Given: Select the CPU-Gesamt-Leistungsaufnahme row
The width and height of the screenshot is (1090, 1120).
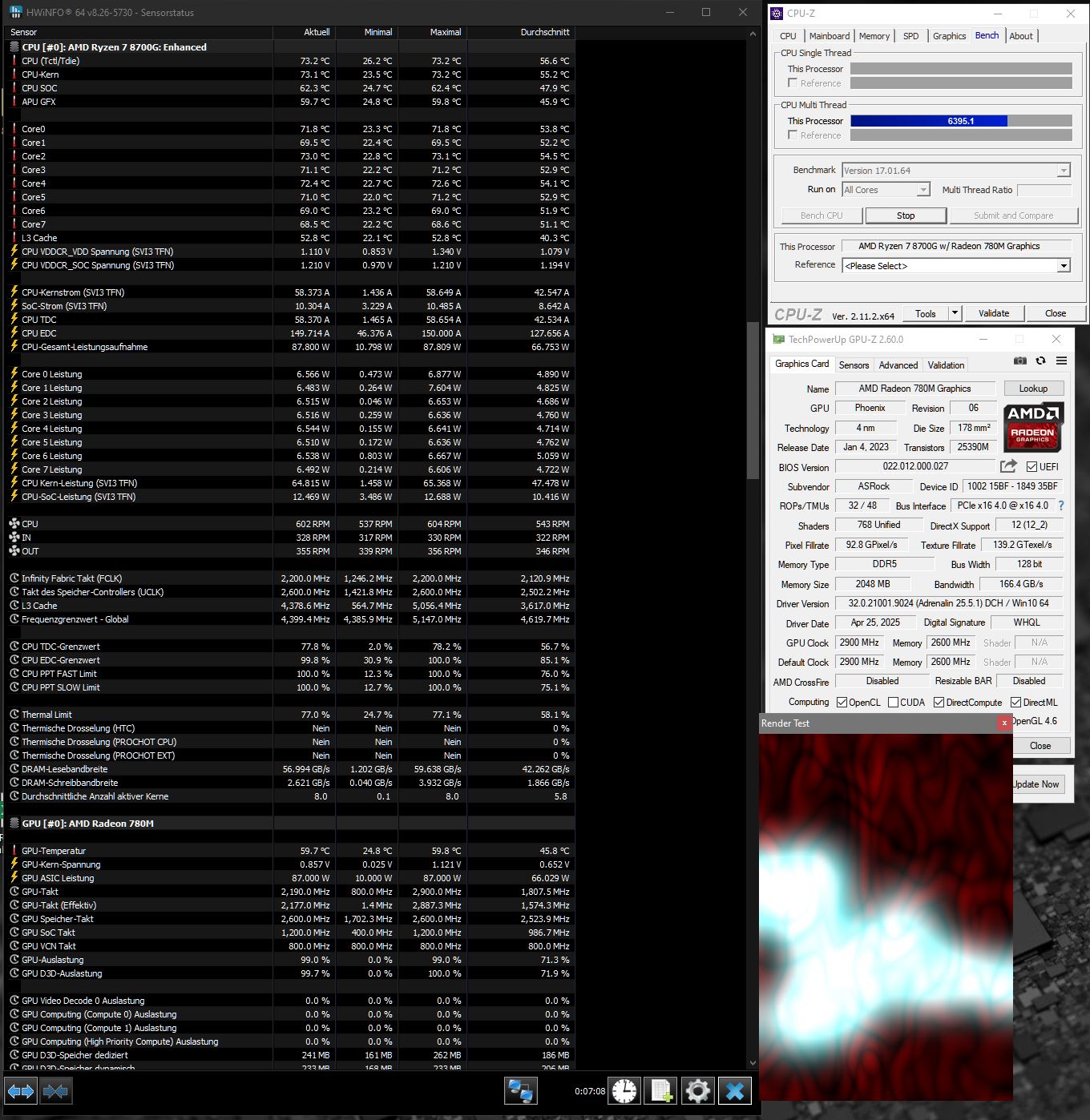Looking at the screenshot, I should tap(290, 347).
